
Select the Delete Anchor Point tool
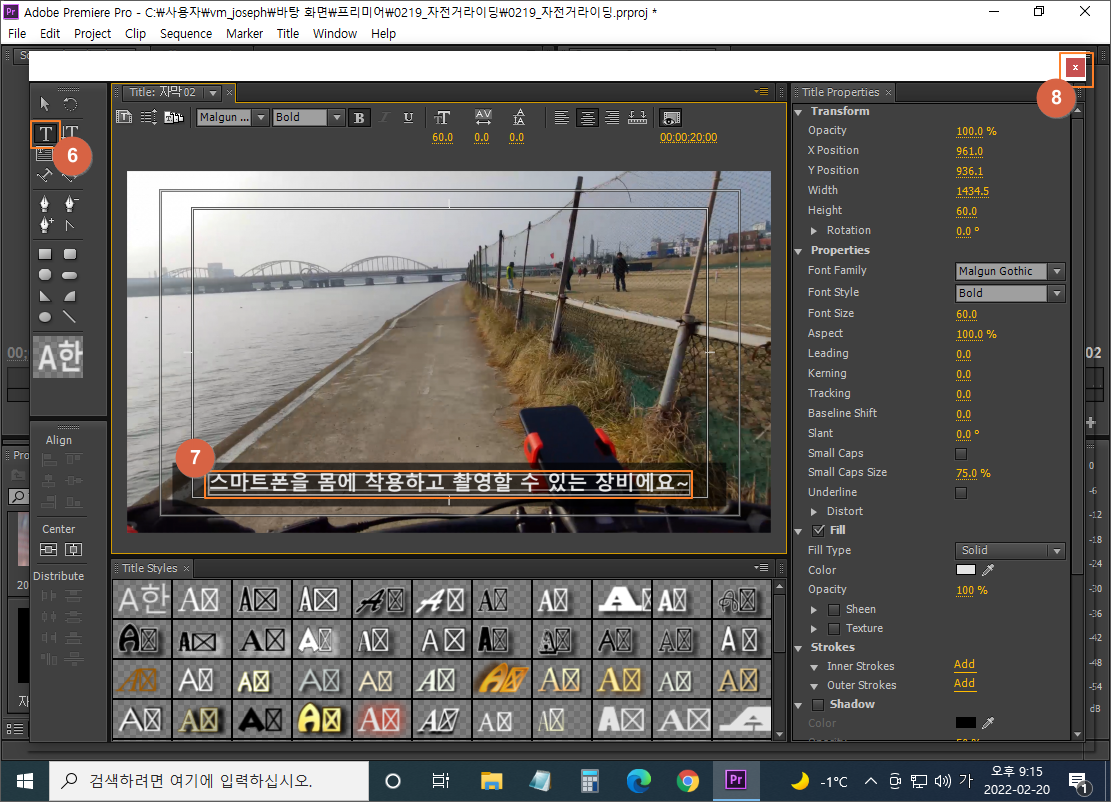pos(70,204)
